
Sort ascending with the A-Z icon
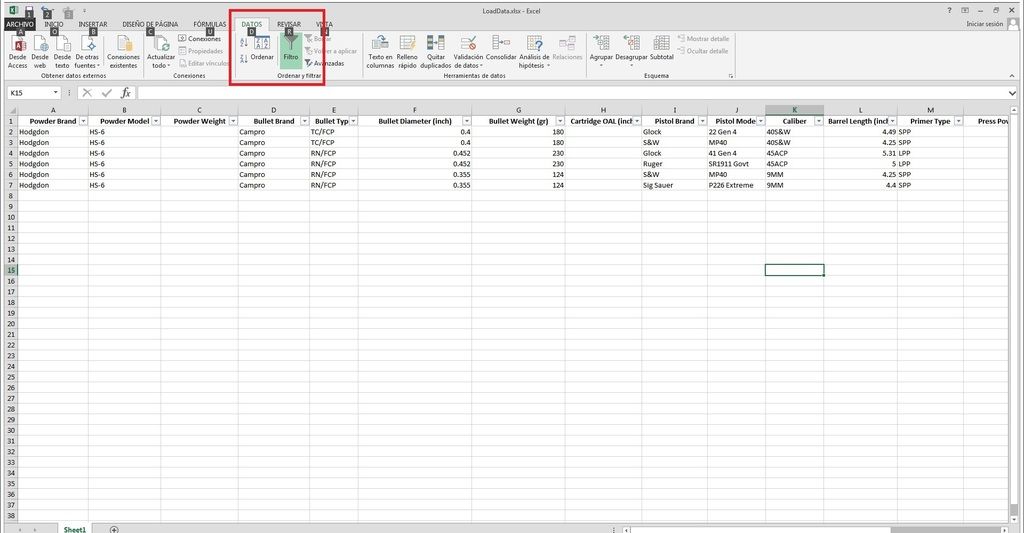click(x=244, y=42)
